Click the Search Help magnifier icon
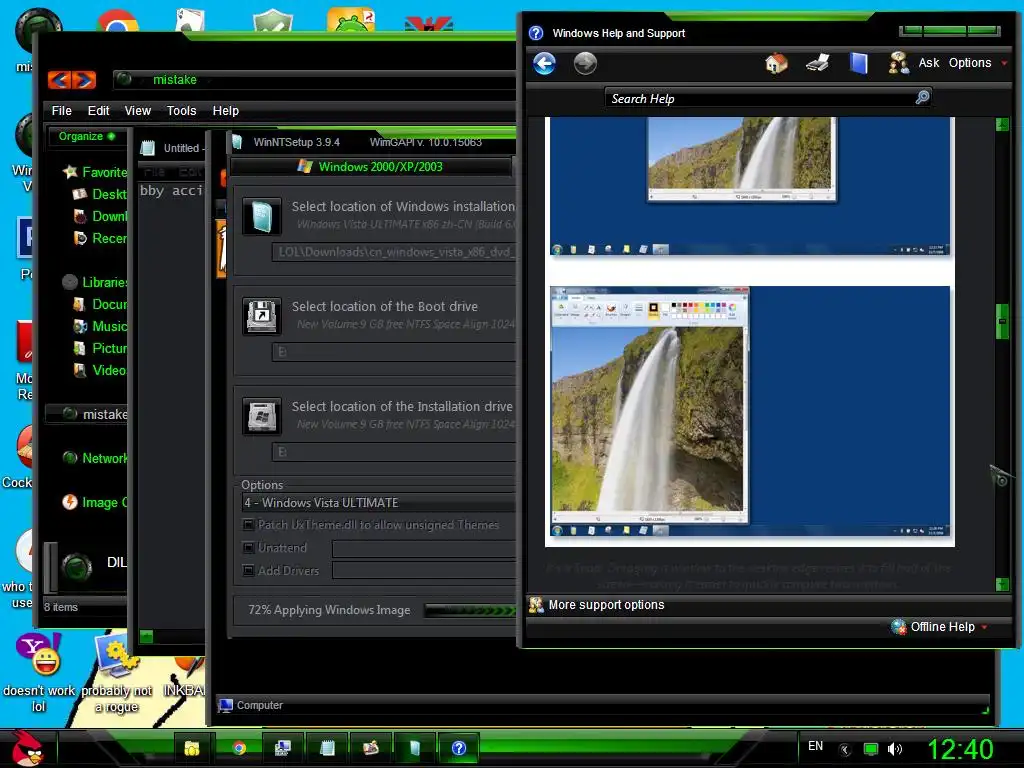1024x768 pixels. (922, 98)
